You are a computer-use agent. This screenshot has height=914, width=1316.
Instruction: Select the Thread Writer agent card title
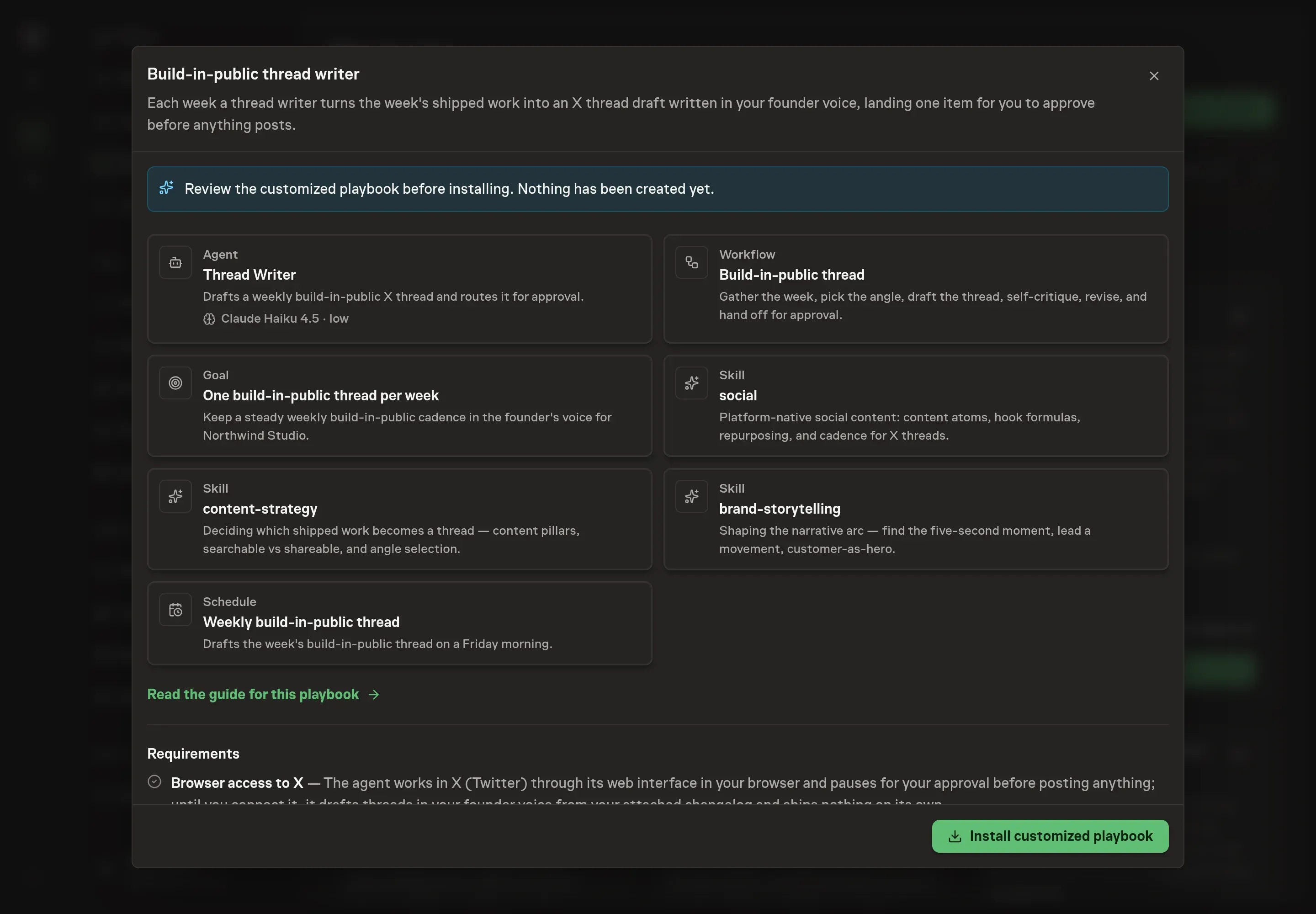(x=249, y=275)
